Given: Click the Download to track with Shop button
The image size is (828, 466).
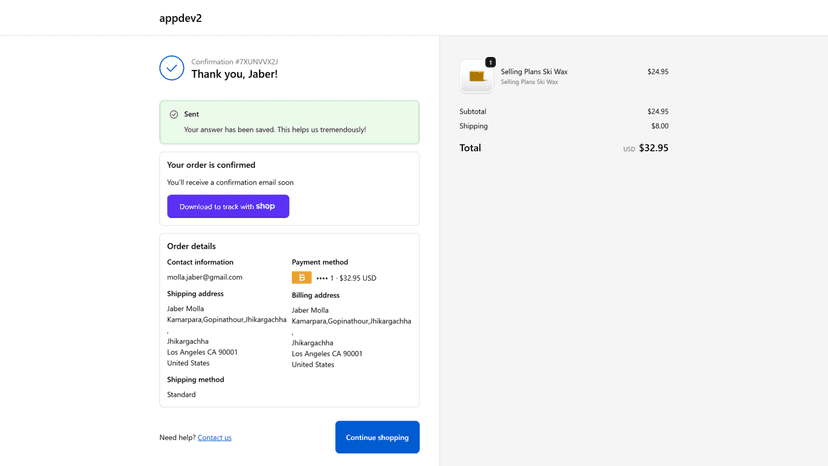Looking at the screenshot, I should tap(228, 206).
